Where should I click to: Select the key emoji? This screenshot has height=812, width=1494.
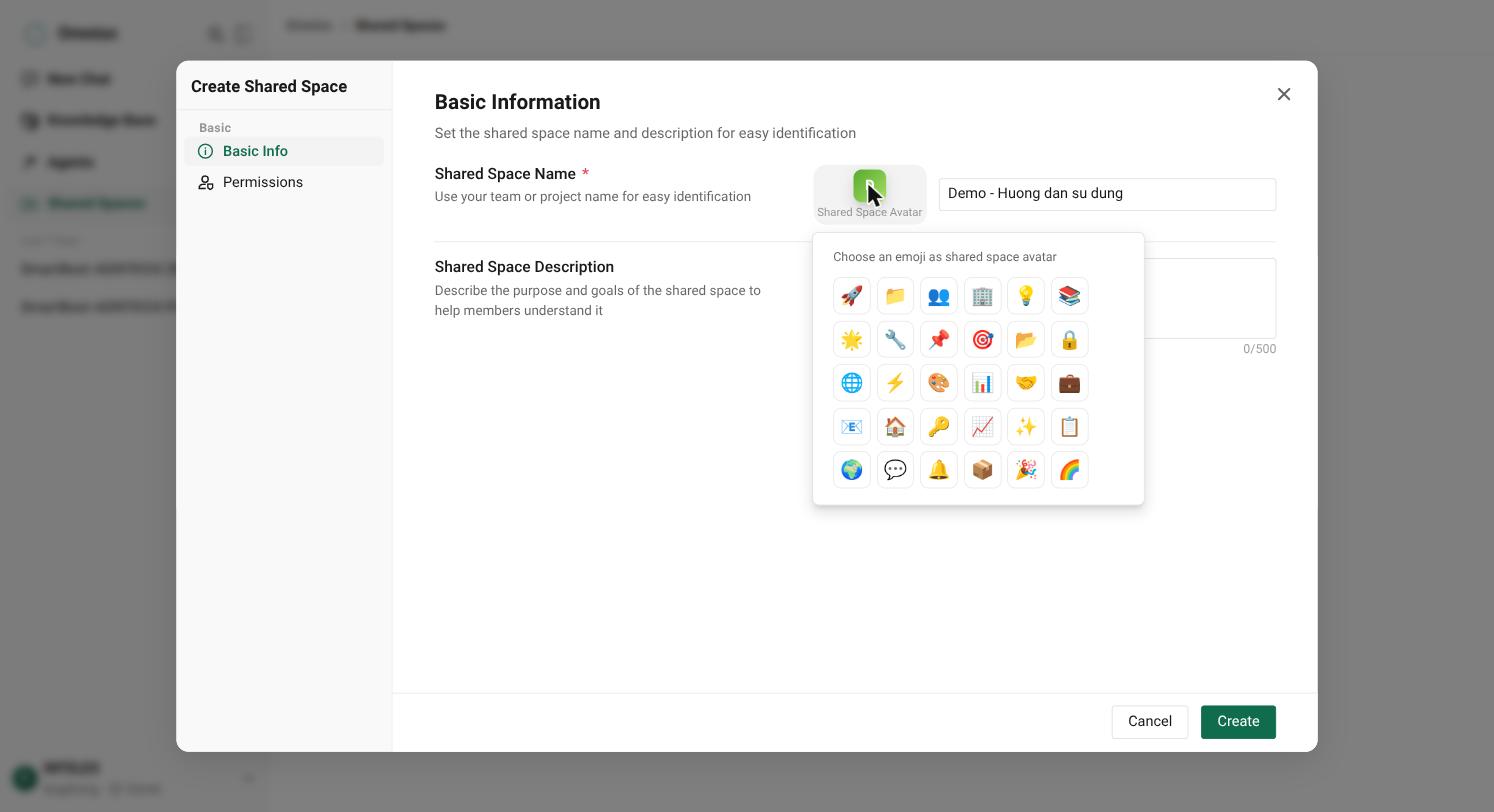point(939,427)
